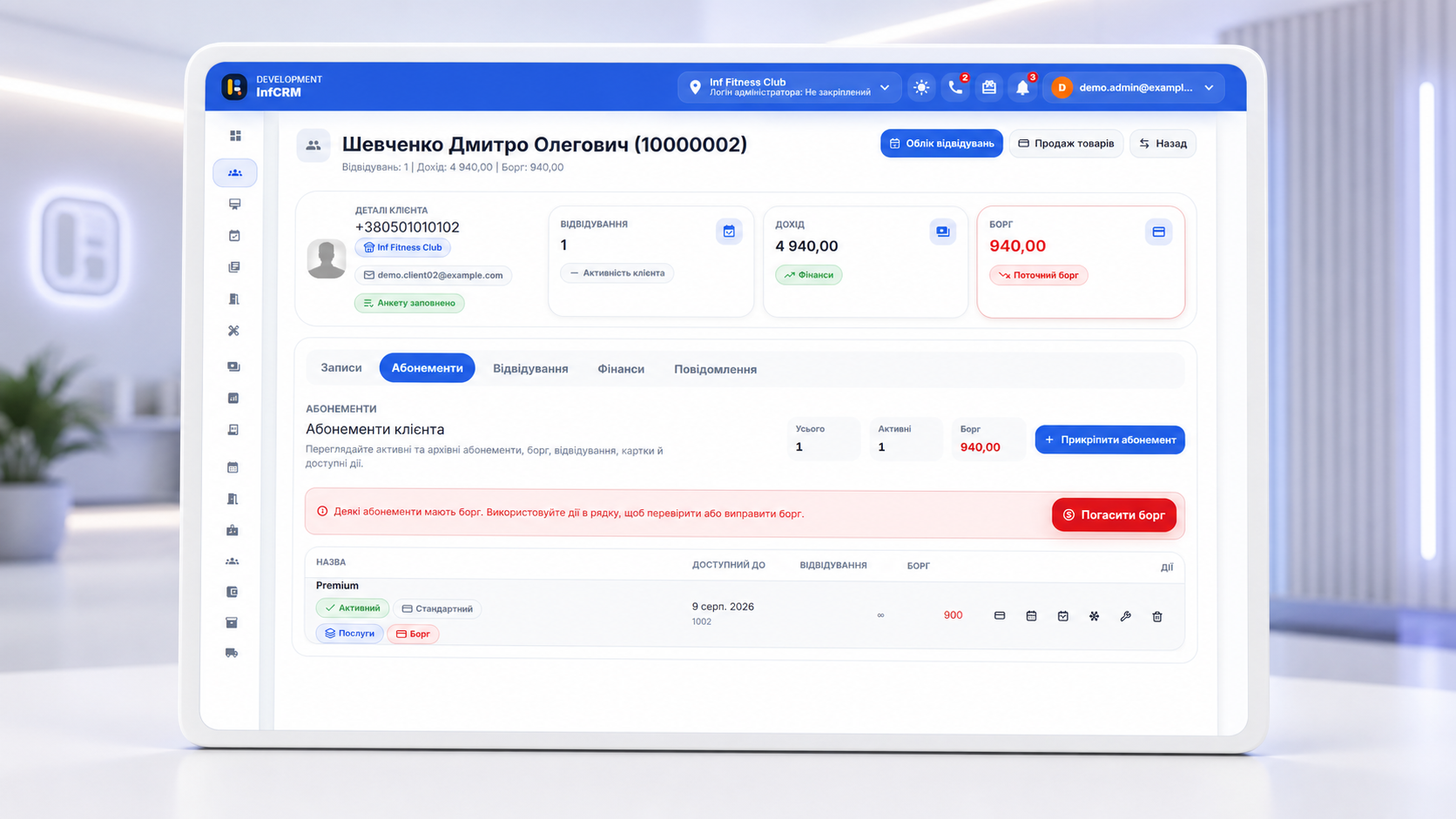Click the Активність клієнта chip
Image resolution: width=1456 pixels, height=819 pixels.
(617, 273)
